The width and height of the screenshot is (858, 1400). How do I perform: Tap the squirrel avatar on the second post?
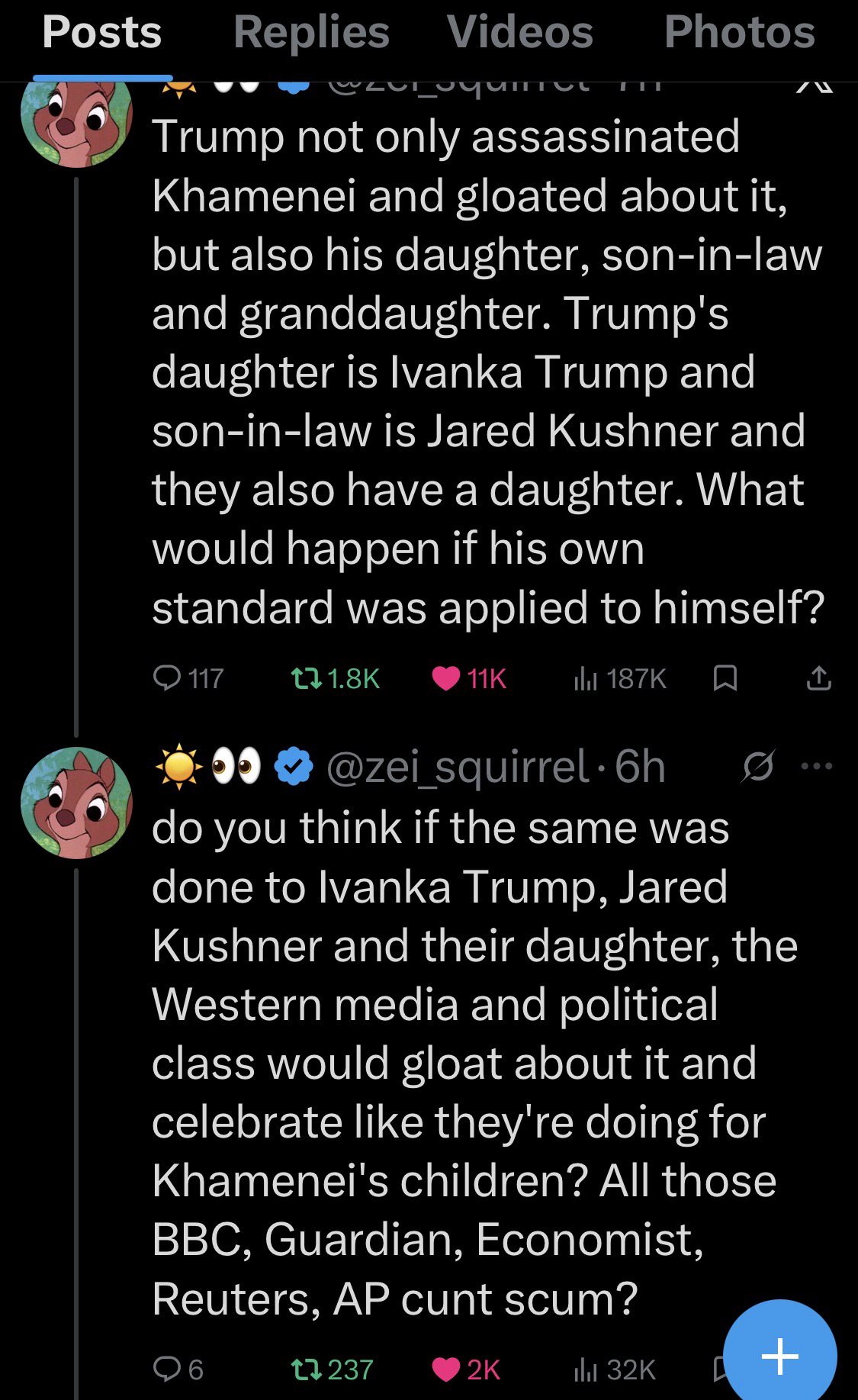(76, 803)
